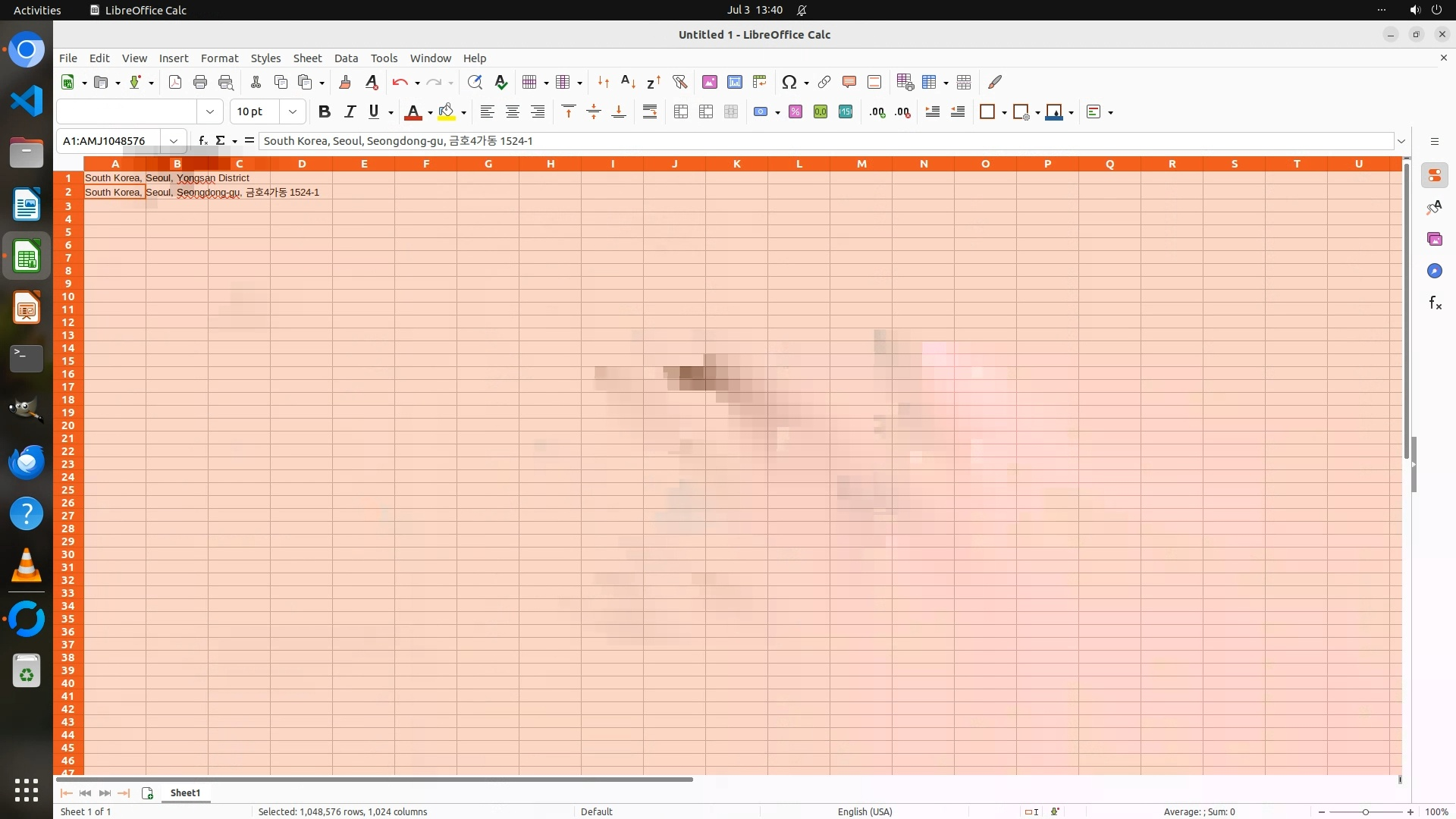Viewport: 1456px width, 819px height.
Task: Click the Merge and Center Cells icon
Action: pos(681,112)
